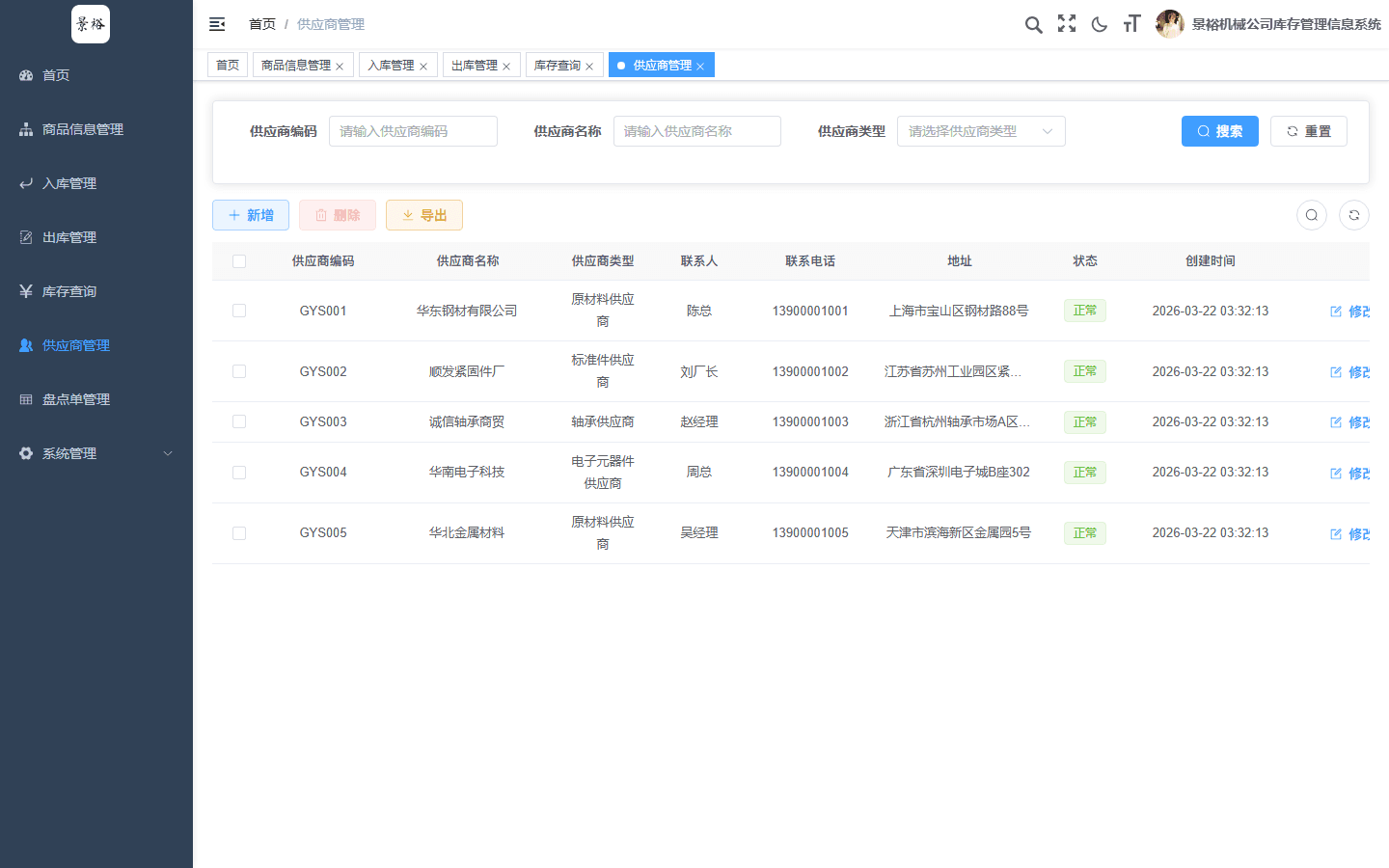
Task: Toggle fullscreen mode icon
Action: [1067, 24]
